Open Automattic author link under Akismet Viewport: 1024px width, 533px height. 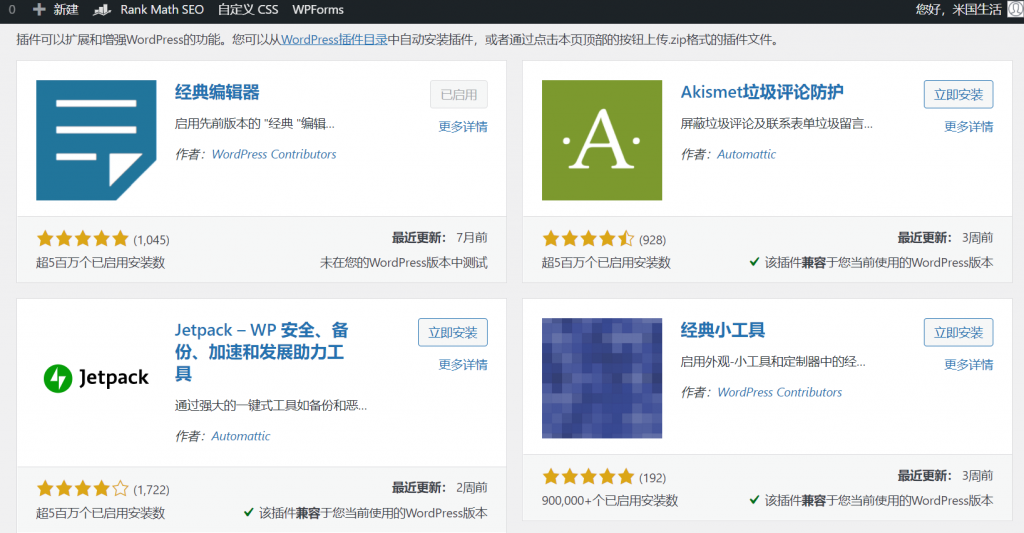pos(746,154)
